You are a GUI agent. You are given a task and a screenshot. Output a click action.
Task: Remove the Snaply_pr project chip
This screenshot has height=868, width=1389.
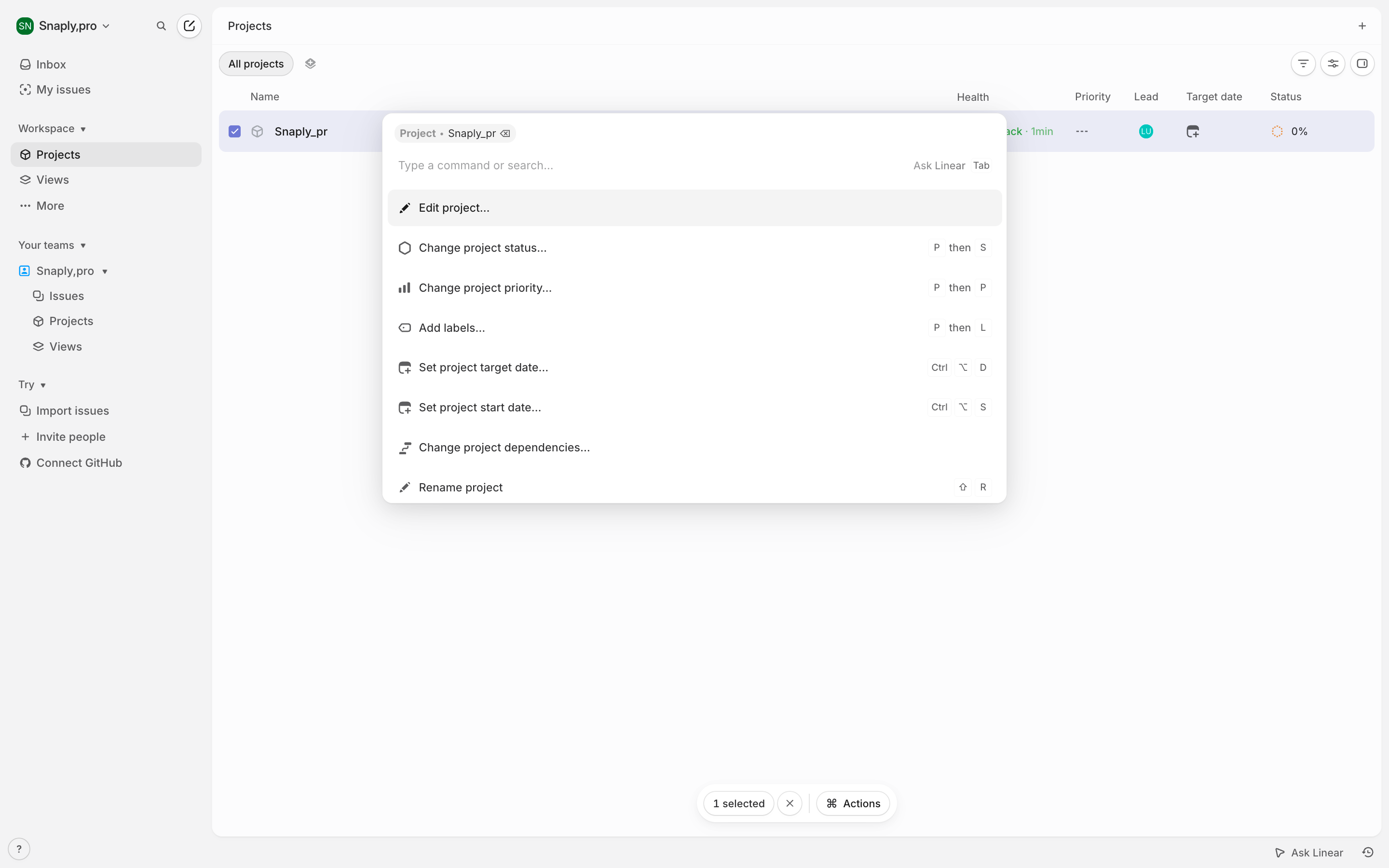click(x=505, y=133)
